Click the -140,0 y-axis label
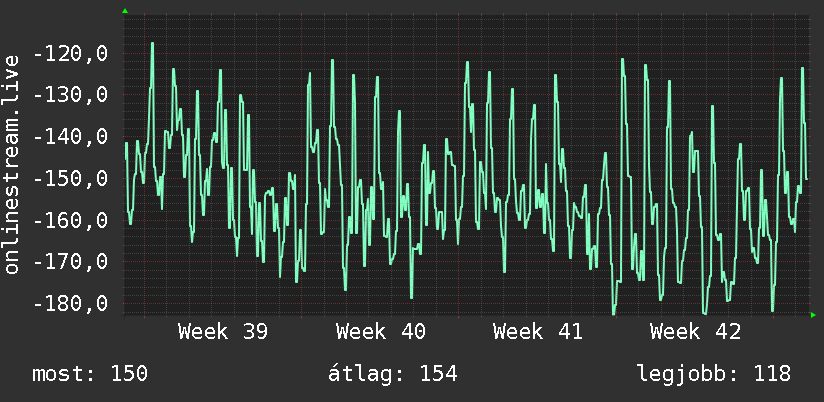The height and width of the screenshot is (402, 824). point(70,137)
